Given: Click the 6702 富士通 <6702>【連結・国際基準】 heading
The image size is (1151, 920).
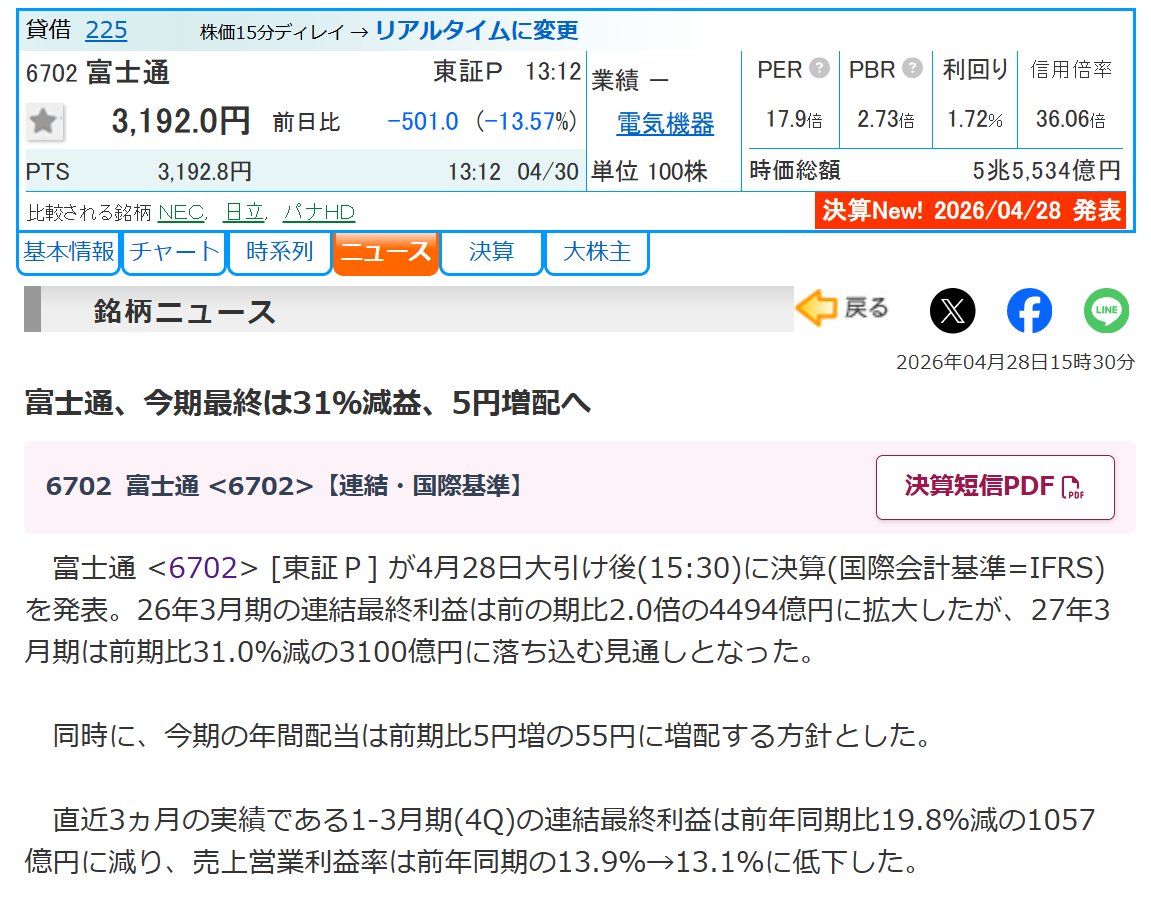Looking at the screenshot, I should click(x=285, y=486).
